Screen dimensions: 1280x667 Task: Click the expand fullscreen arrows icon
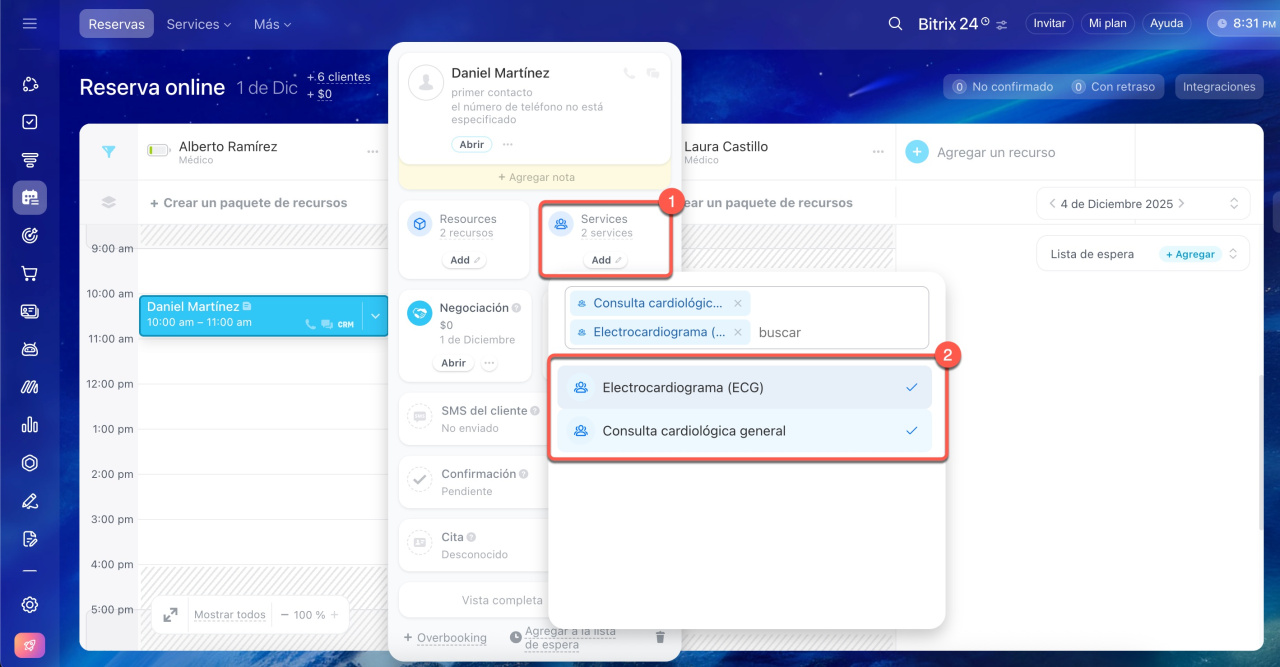170,615
